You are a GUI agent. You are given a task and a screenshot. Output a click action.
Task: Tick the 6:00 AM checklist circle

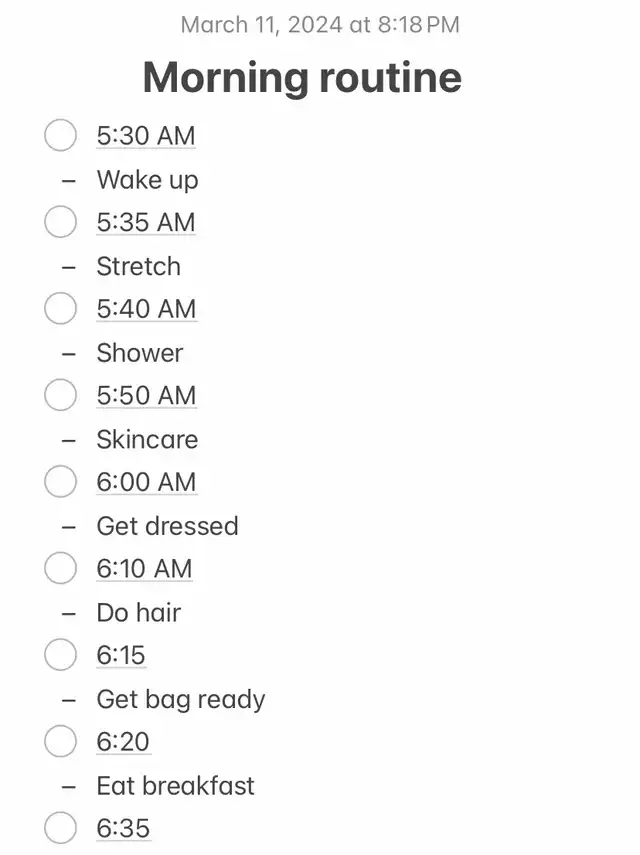(60, 481)
